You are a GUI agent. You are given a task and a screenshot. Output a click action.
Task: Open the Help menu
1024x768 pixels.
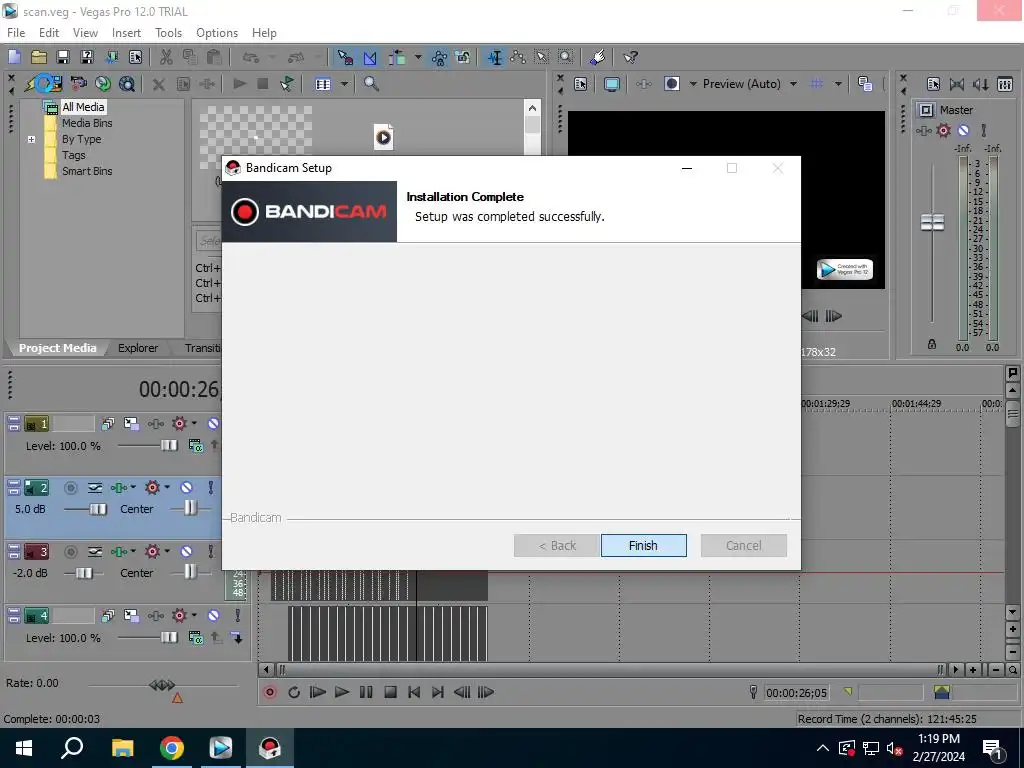[x=264, y=33]
